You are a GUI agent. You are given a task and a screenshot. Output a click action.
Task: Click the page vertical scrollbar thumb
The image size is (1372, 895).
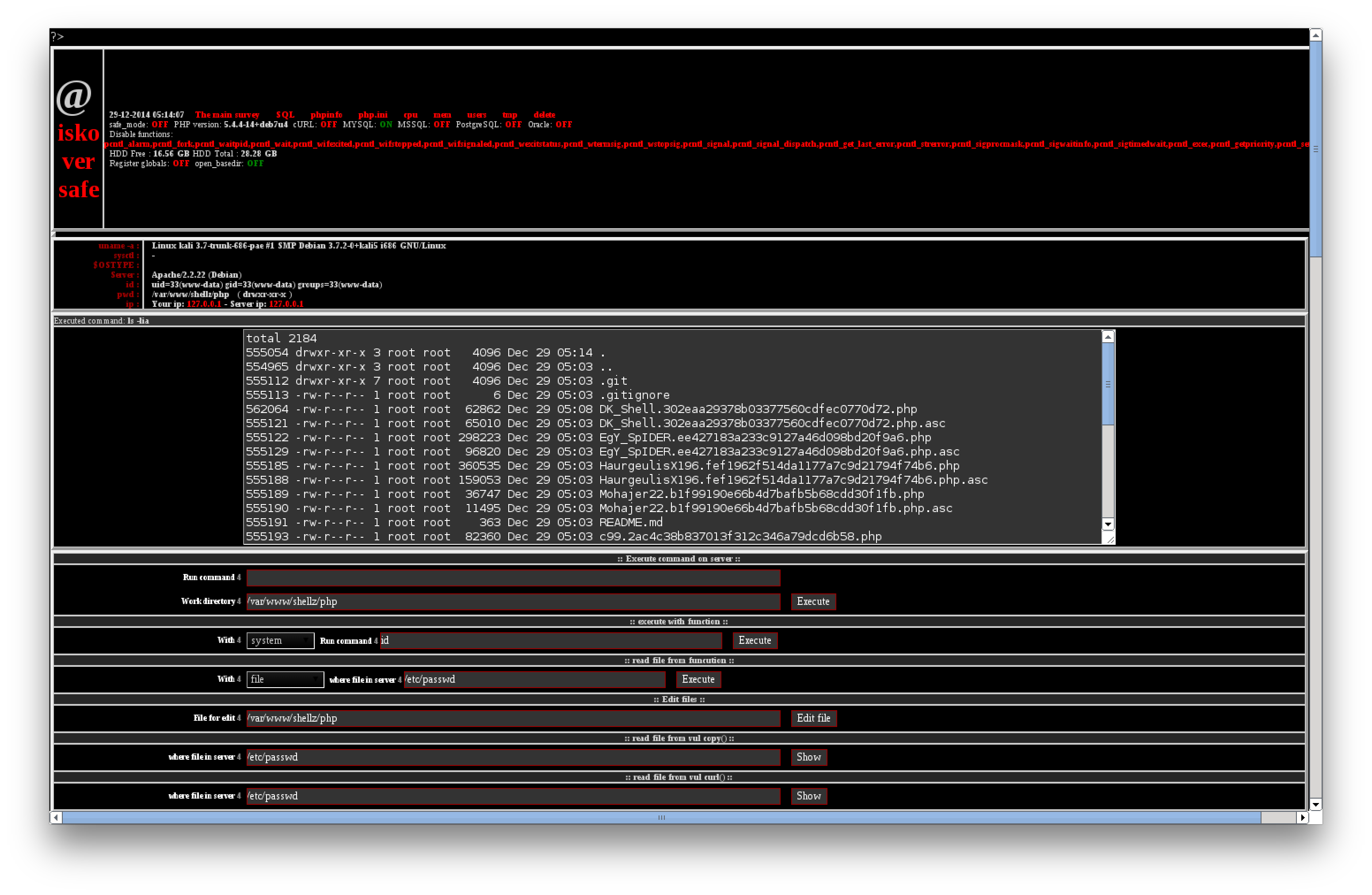(1315, 149)
